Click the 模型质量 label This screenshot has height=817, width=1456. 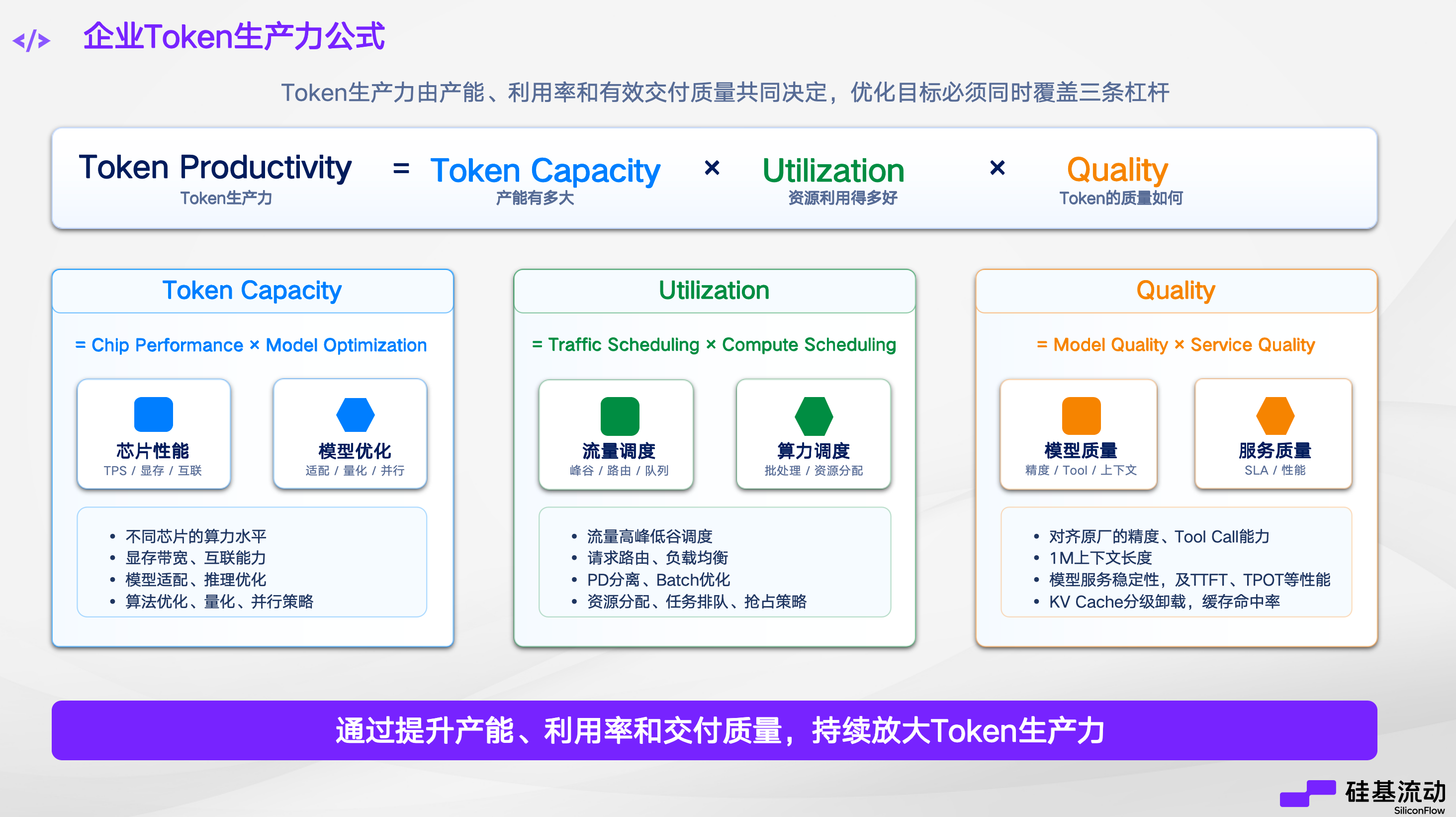(1081, 450)
